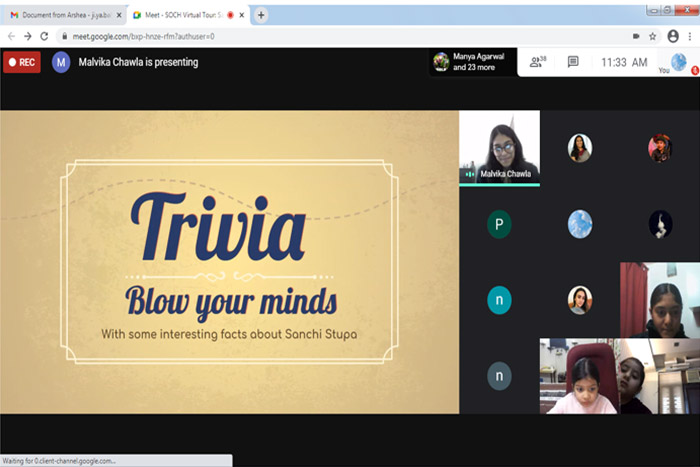700x467 pixels.
Task: Click the camera icon in address bar
Action: click(636, 36)
